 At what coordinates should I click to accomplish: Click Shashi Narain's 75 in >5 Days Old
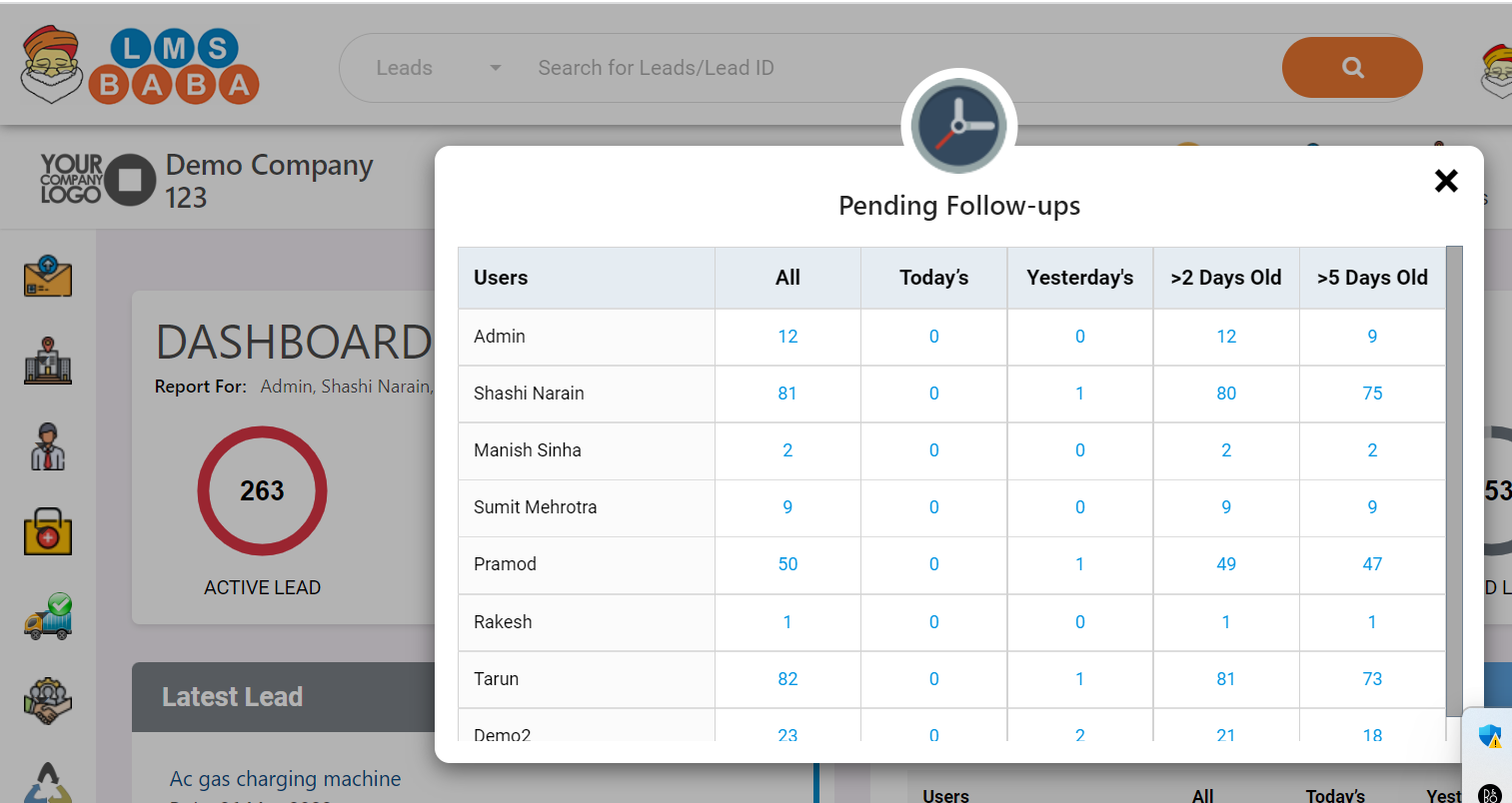(x=1372, y=393)
